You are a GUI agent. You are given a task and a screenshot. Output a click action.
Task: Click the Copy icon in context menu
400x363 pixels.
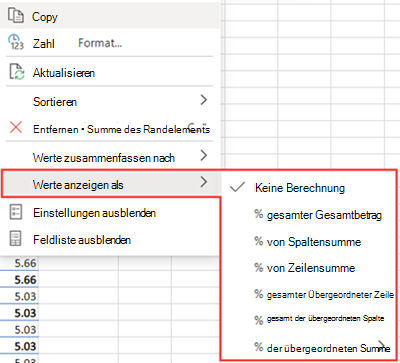16,16
